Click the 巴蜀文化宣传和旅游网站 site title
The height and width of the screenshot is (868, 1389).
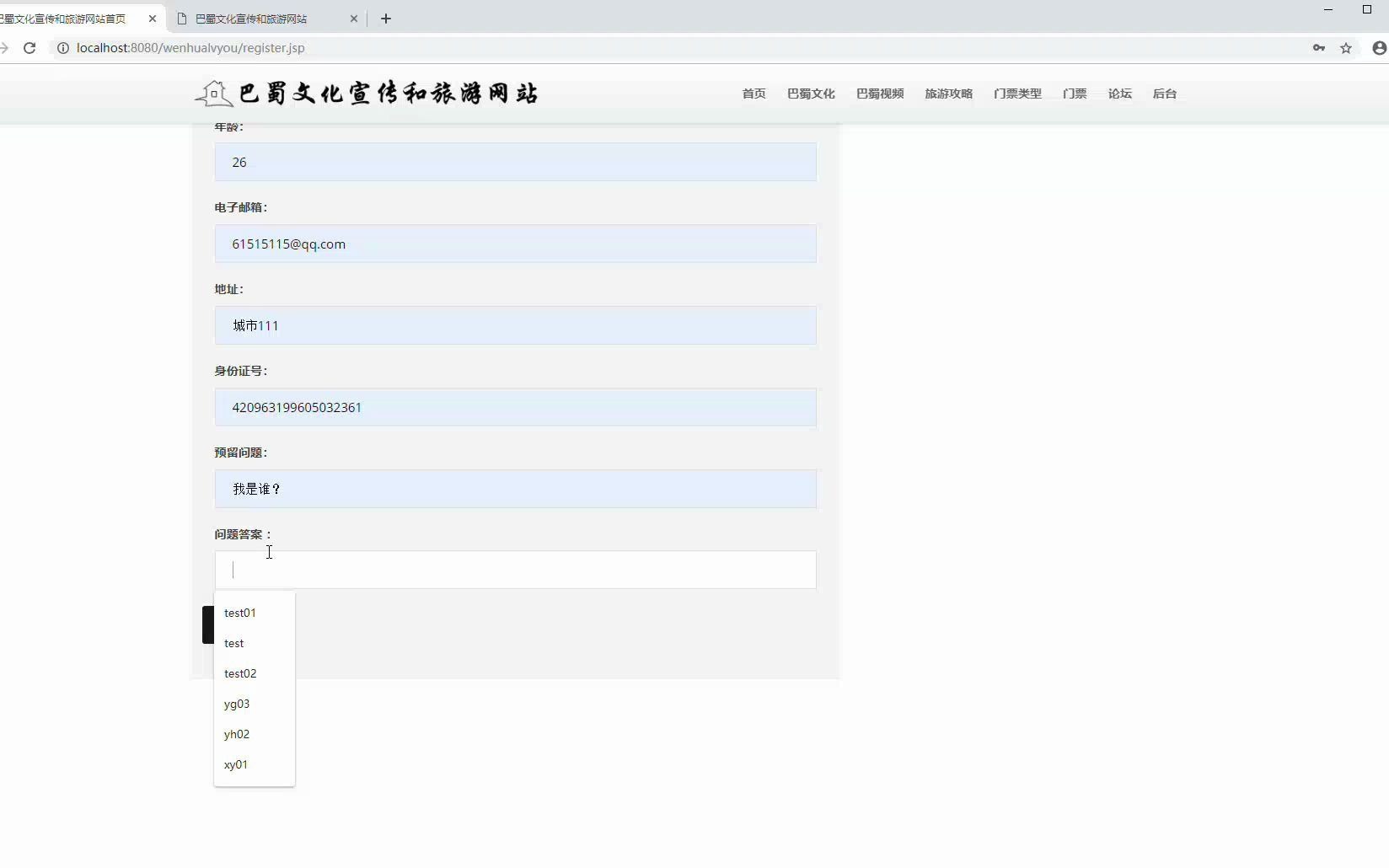[x=389, y=94]
